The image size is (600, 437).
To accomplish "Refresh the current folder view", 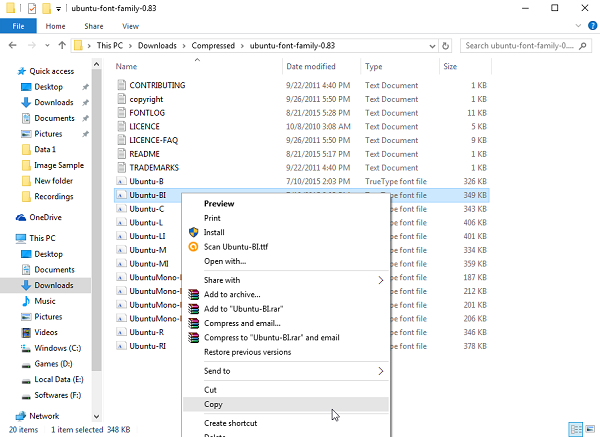I will click(x=445, y=46).
